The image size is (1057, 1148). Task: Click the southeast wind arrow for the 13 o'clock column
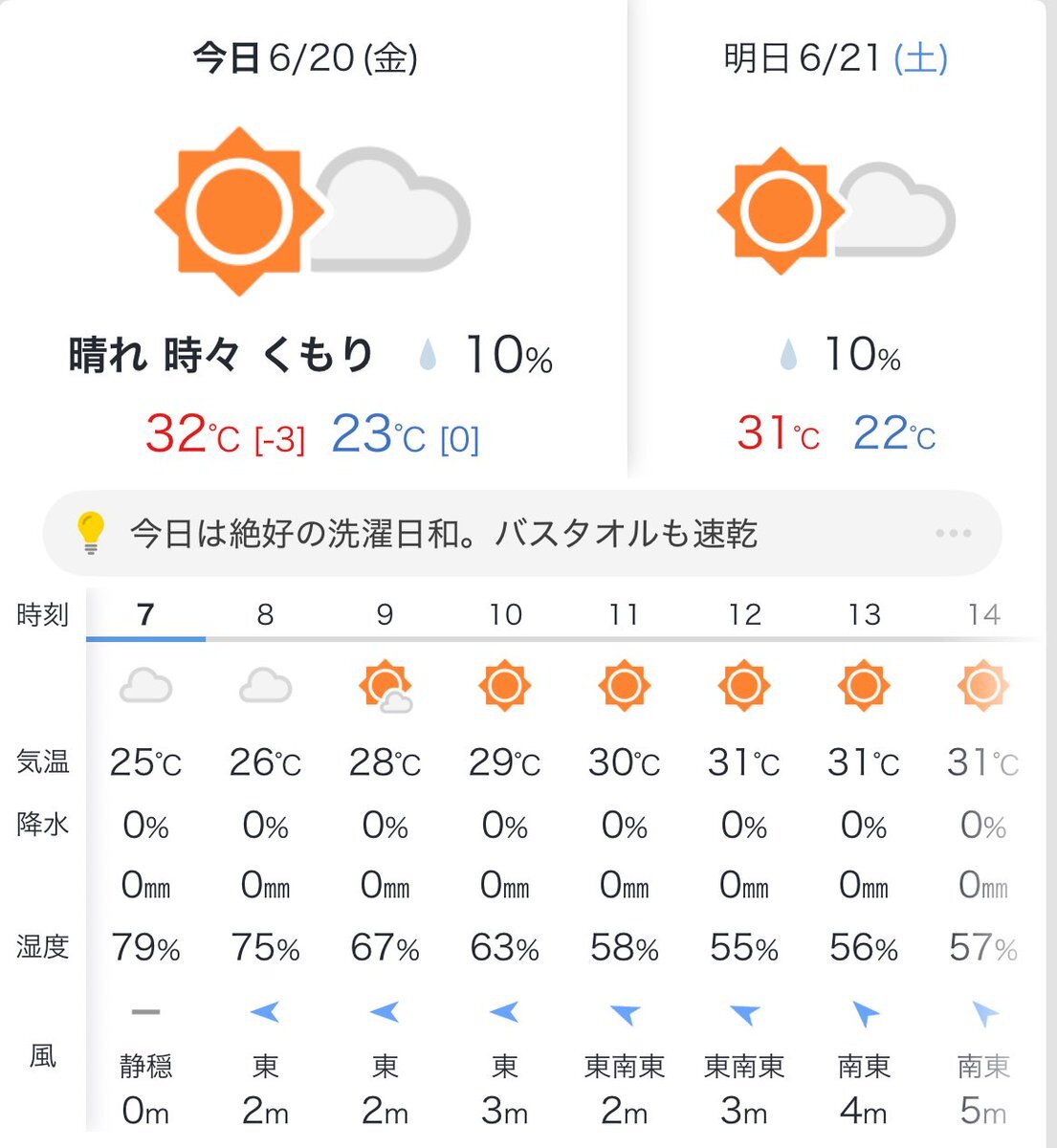pos(864,1013)
